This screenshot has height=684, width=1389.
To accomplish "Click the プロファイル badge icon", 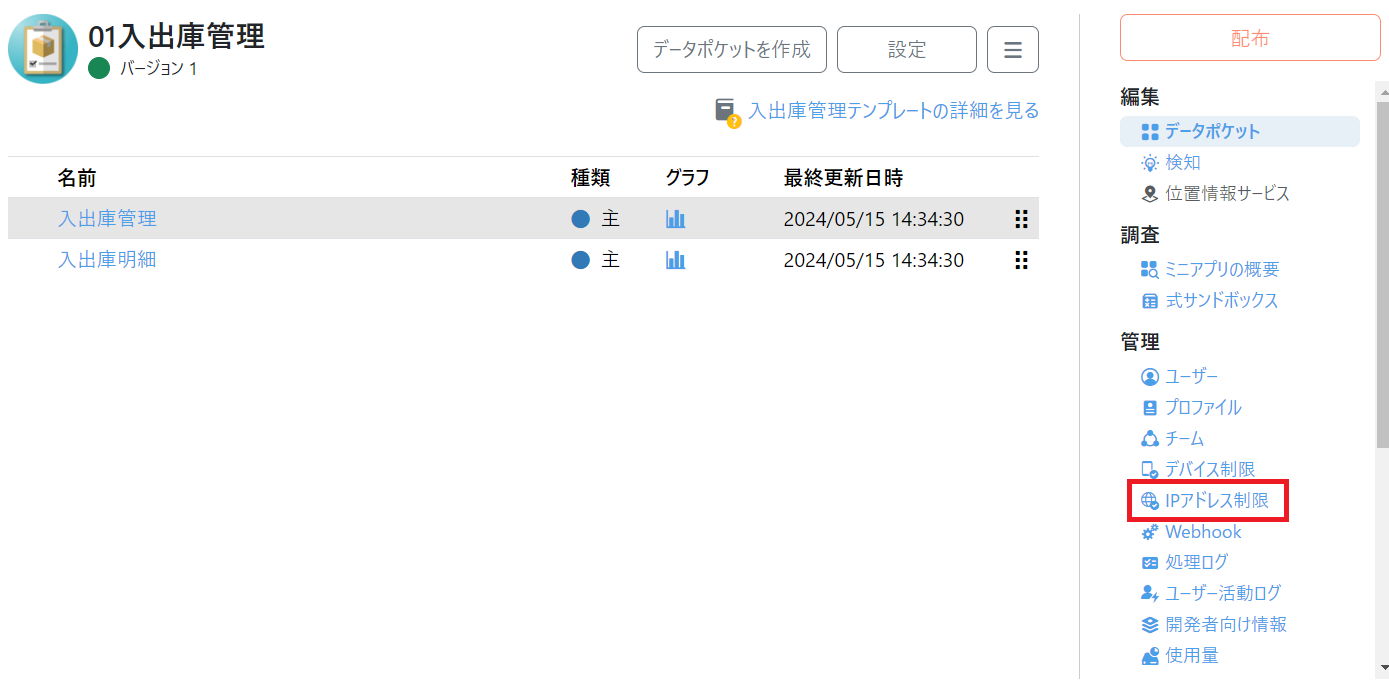I will point(1150,408).
